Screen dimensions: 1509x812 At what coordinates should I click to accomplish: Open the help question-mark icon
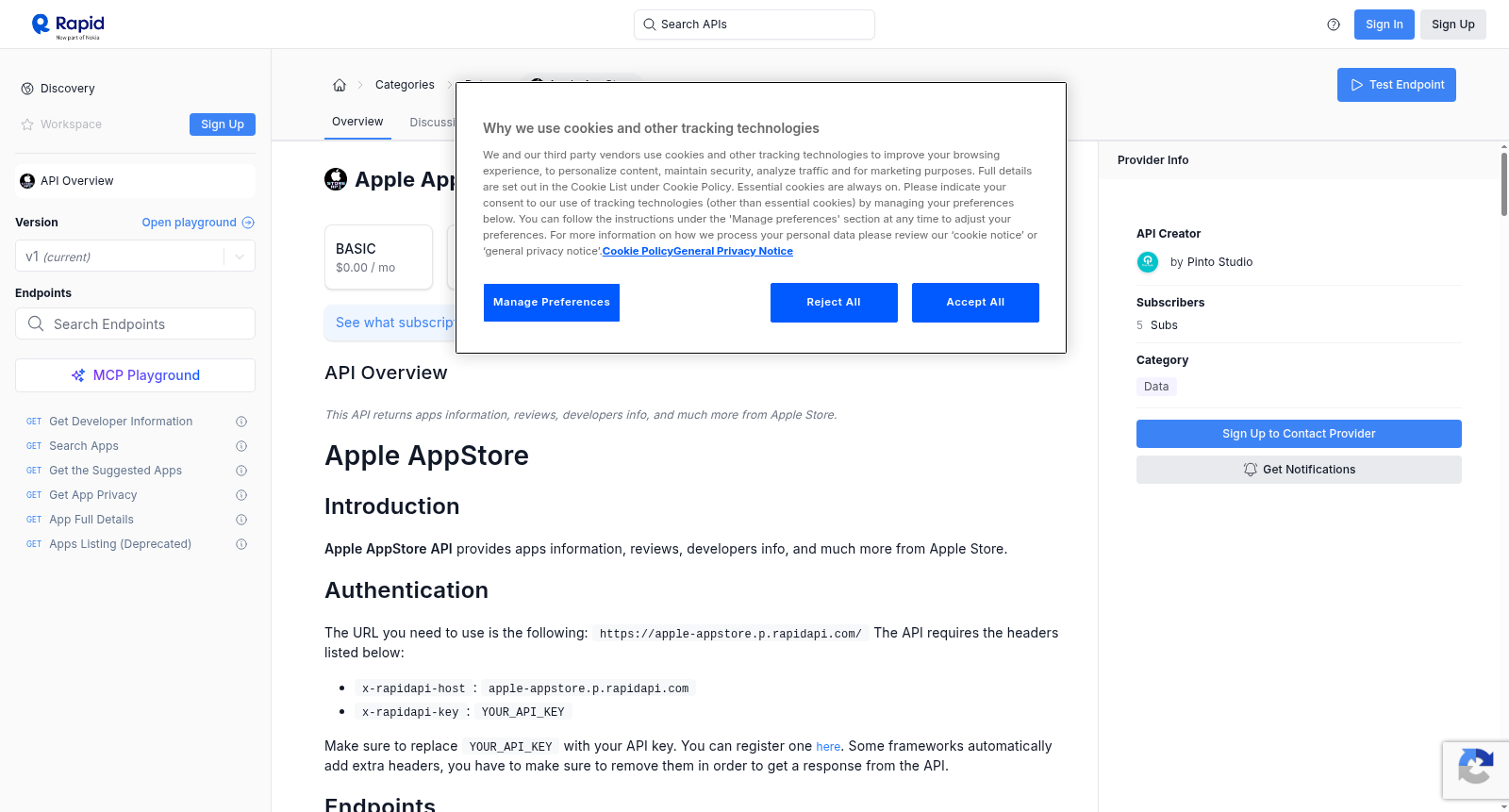[1334, 25]
